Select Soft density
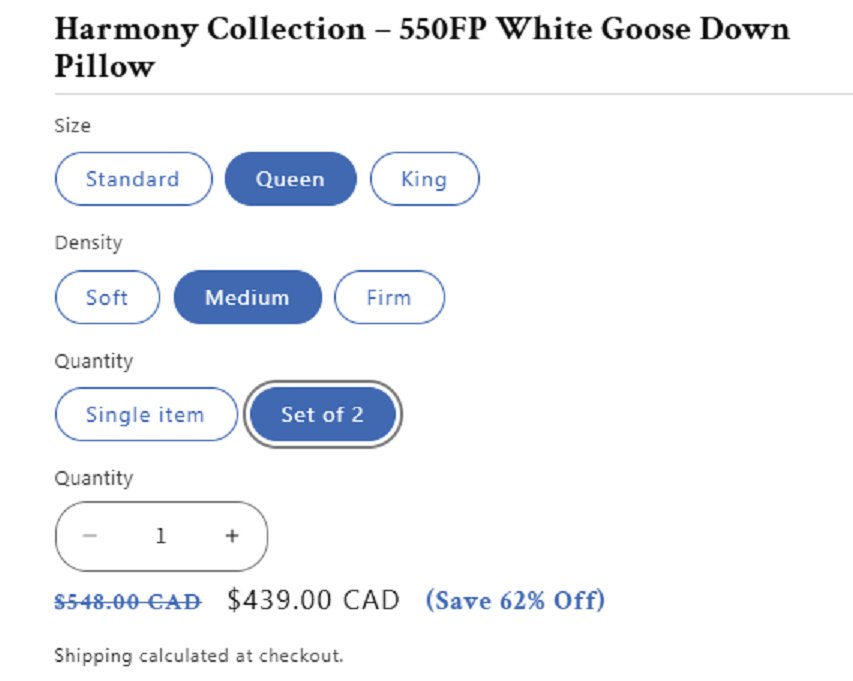This screenshot has height=681, width=853. (107, 297)
